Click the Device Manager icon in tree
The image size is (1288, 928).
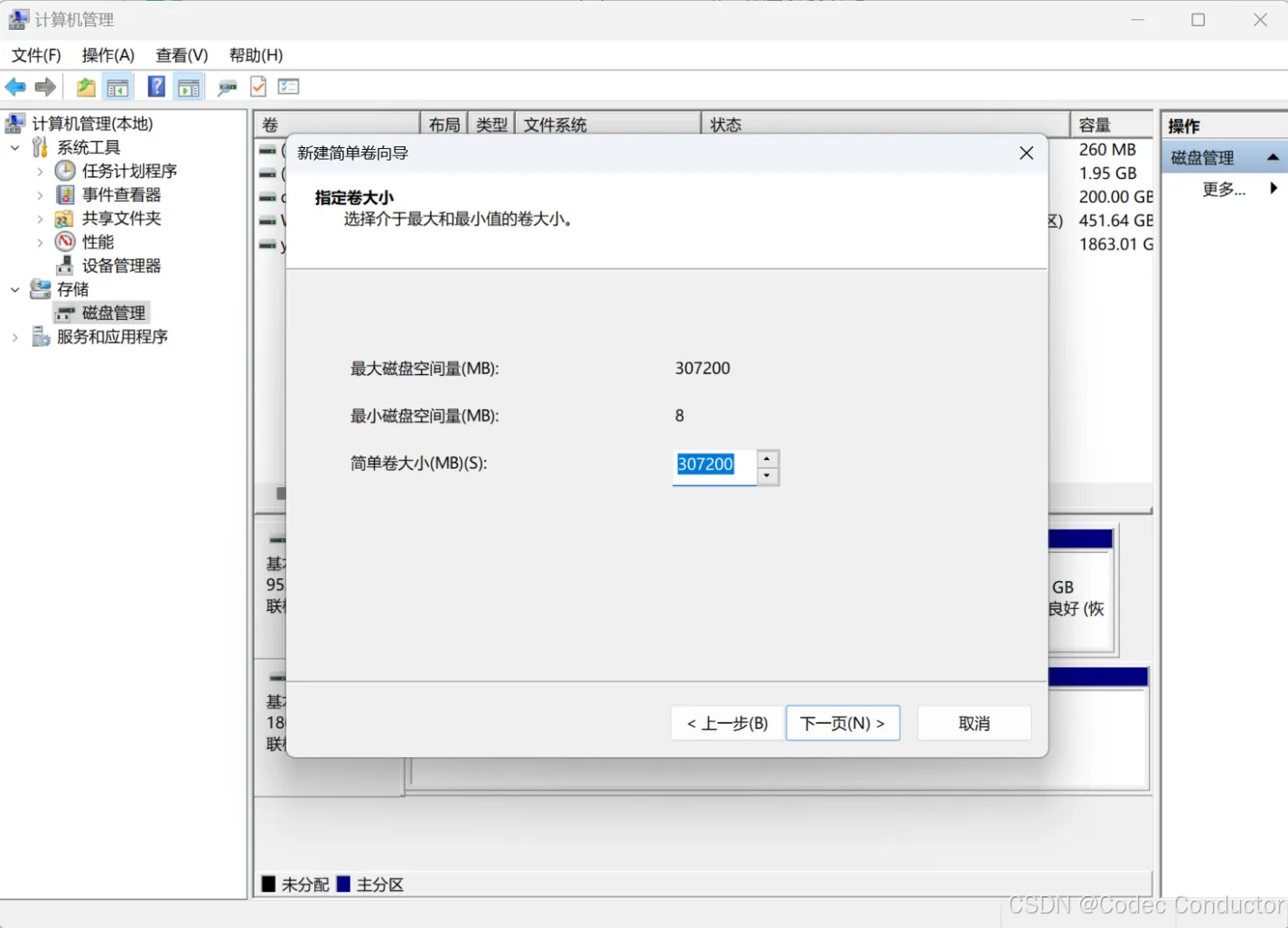point(65,266)
